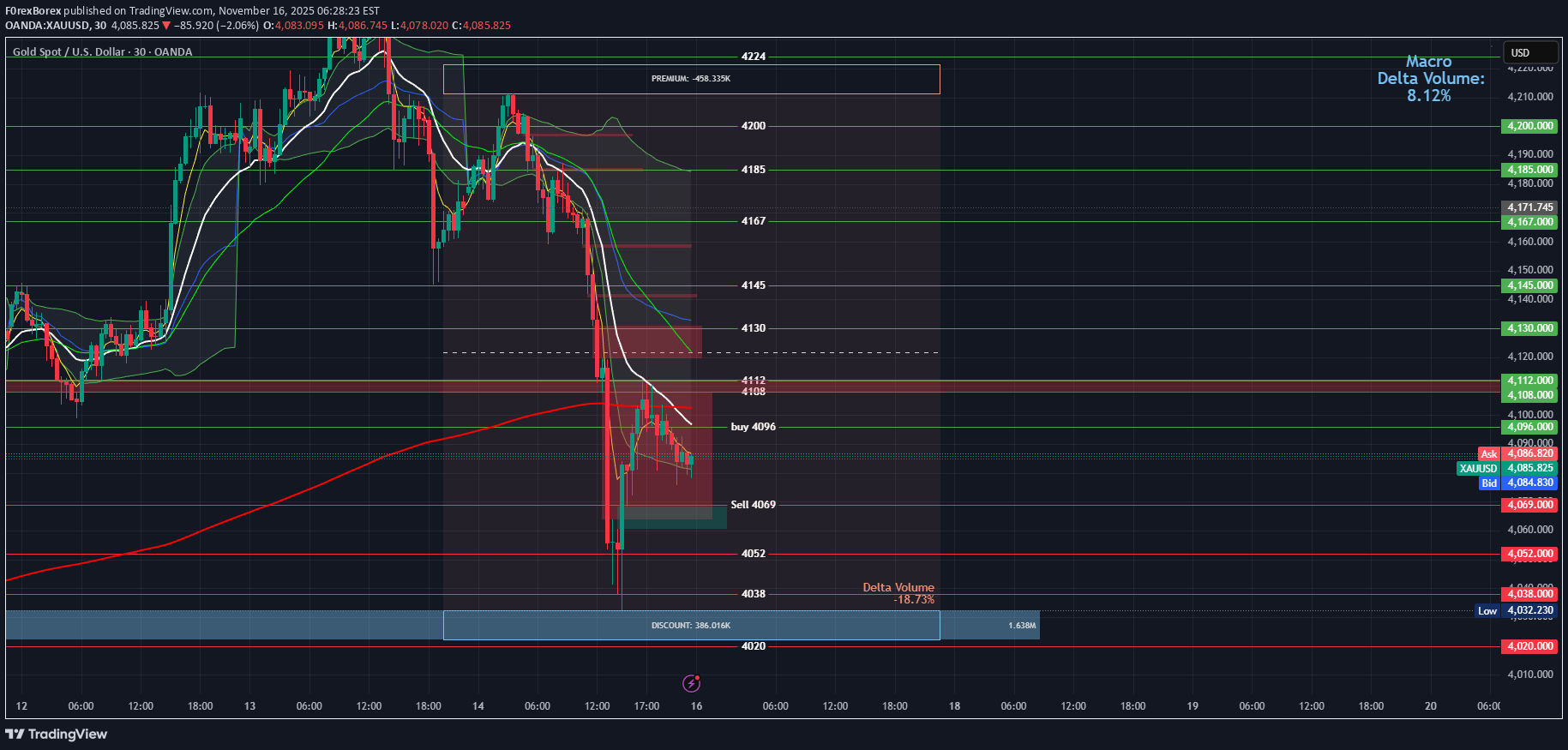This screenshot has height=750, width=1568.
Task: Select the PREMIUM zone box
Action: click(x=690, y=79)
